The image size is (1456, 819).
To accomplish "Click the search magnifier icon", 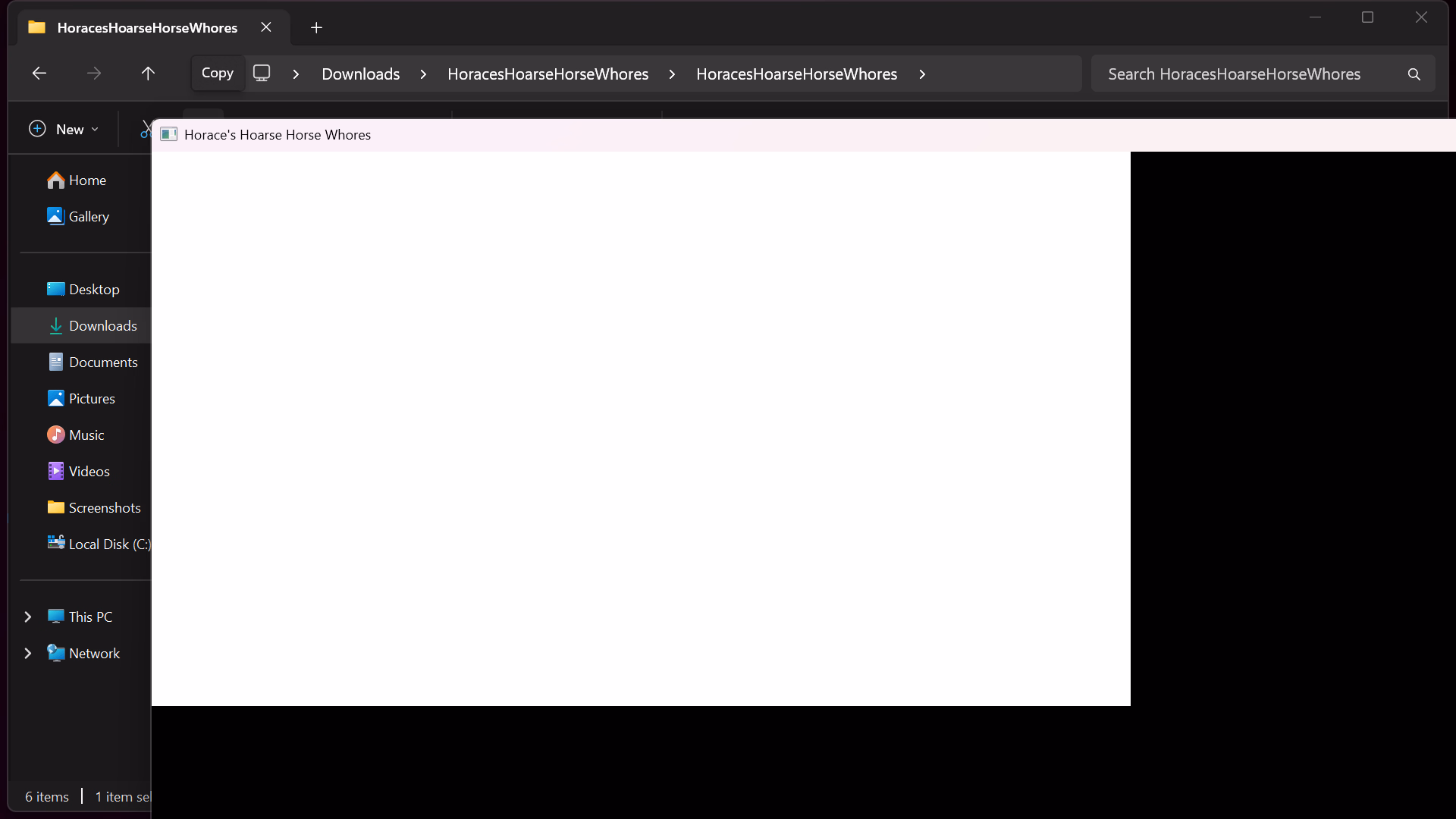I will click(1414, 74).
